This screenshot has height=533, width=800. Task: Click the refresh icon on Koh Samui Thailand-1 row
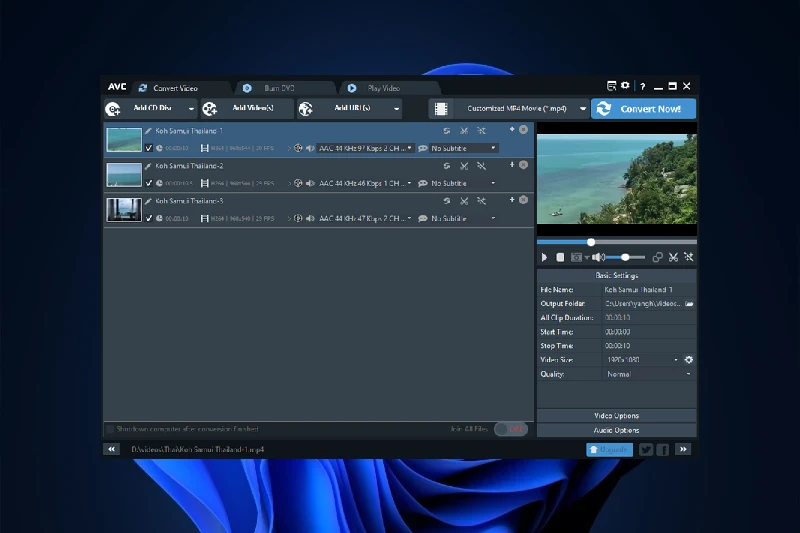(447, 131)
